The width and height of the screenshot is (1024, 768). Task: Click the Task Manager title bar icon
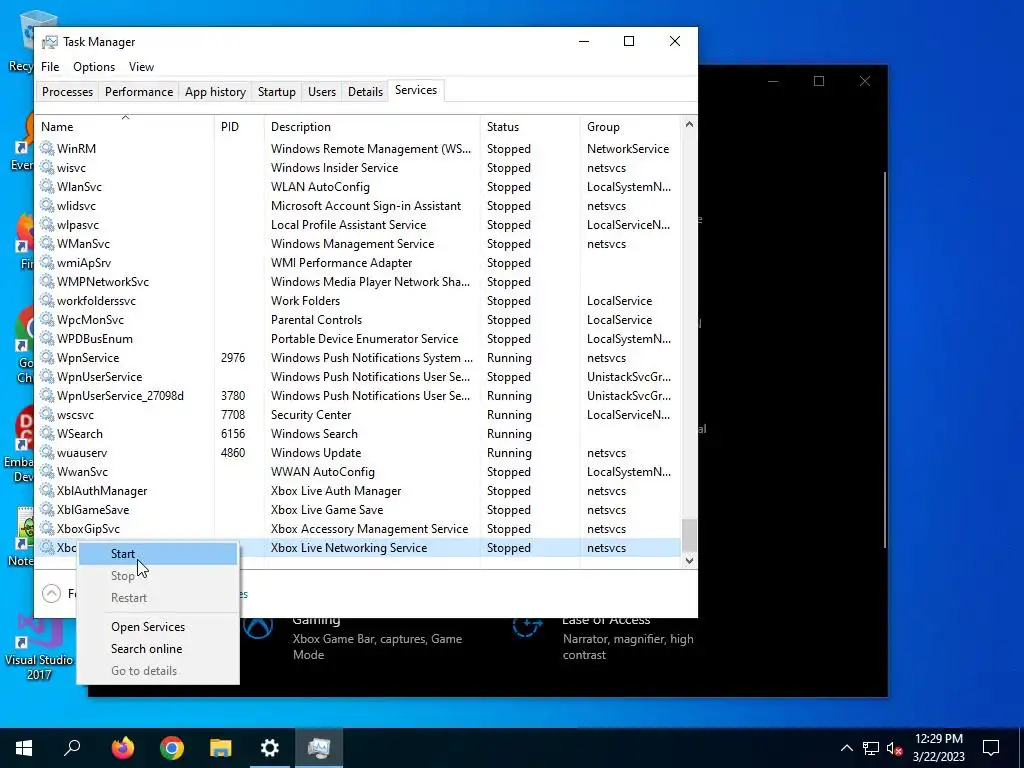pos(50,42)
